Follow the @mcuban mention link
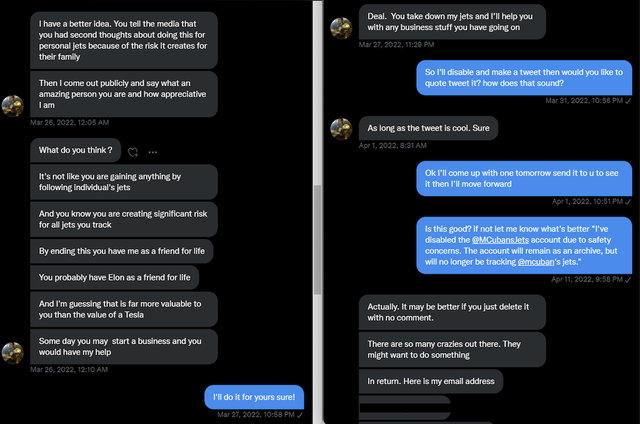Image resolution: width=640 pixels, height=424 pixels. 537,262
